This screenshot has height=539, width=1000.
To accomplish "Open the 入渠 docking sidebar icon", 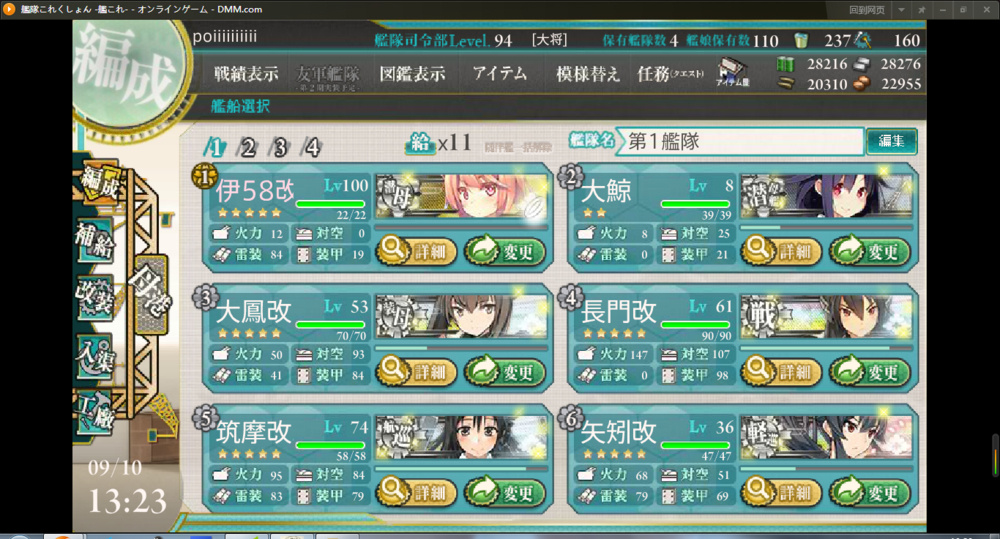I will point(95,356).
